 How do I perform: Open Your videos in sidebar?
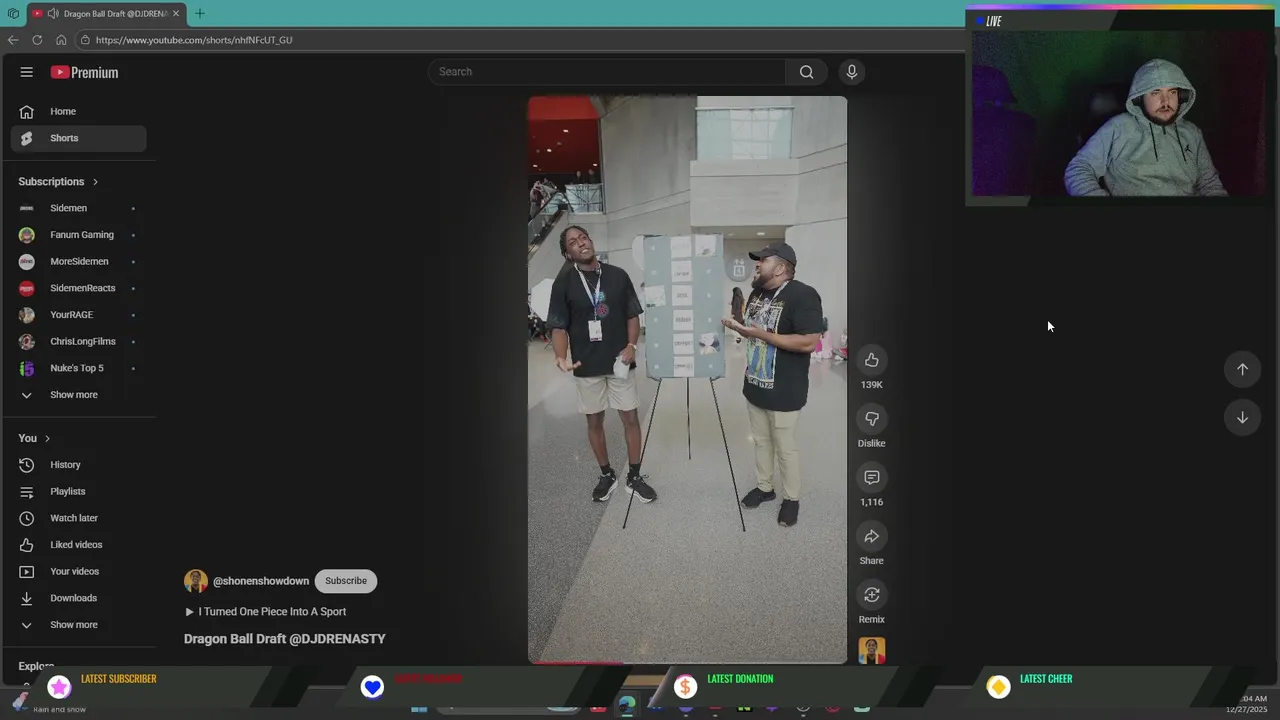78,572
